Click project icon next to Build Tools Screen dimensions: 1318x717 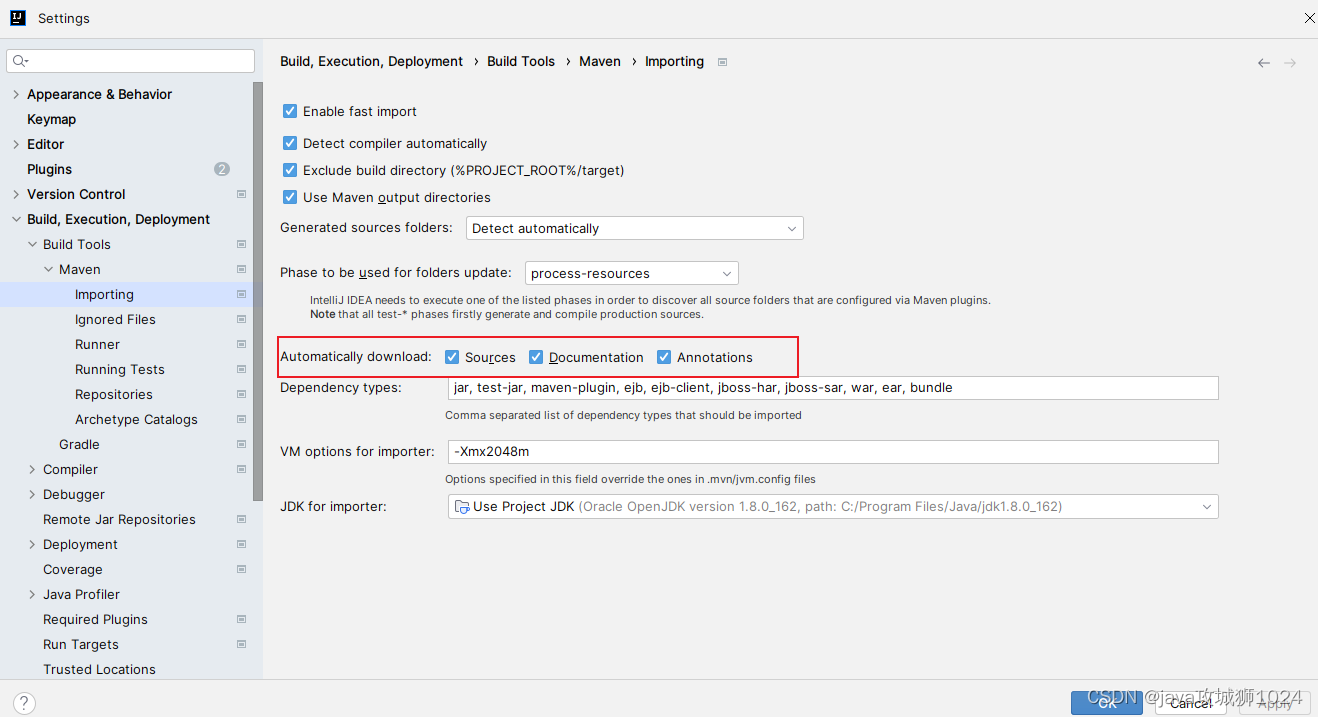[241, 244]
